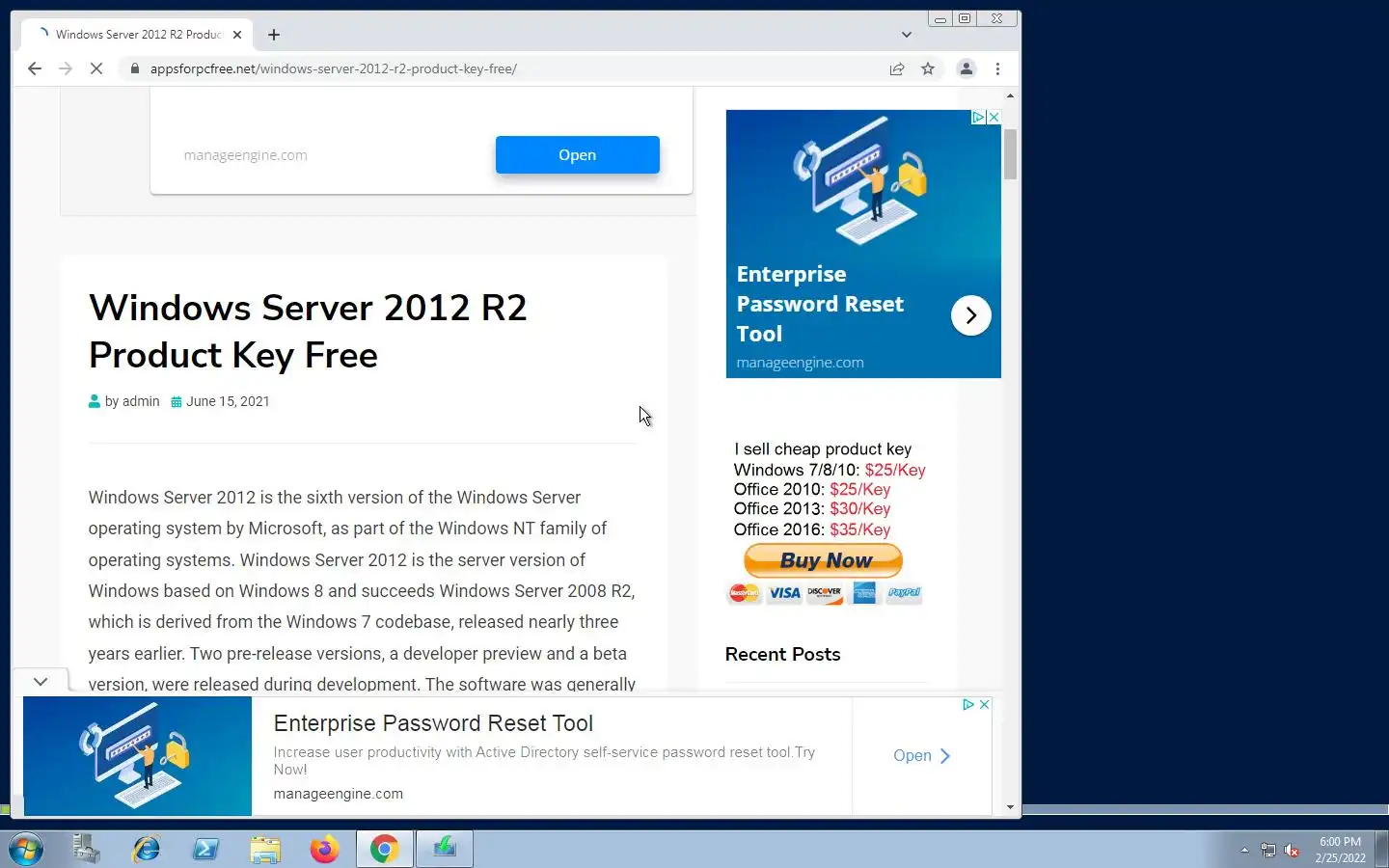Share this page icon
1389x868 pixels.
click(897, 68)
